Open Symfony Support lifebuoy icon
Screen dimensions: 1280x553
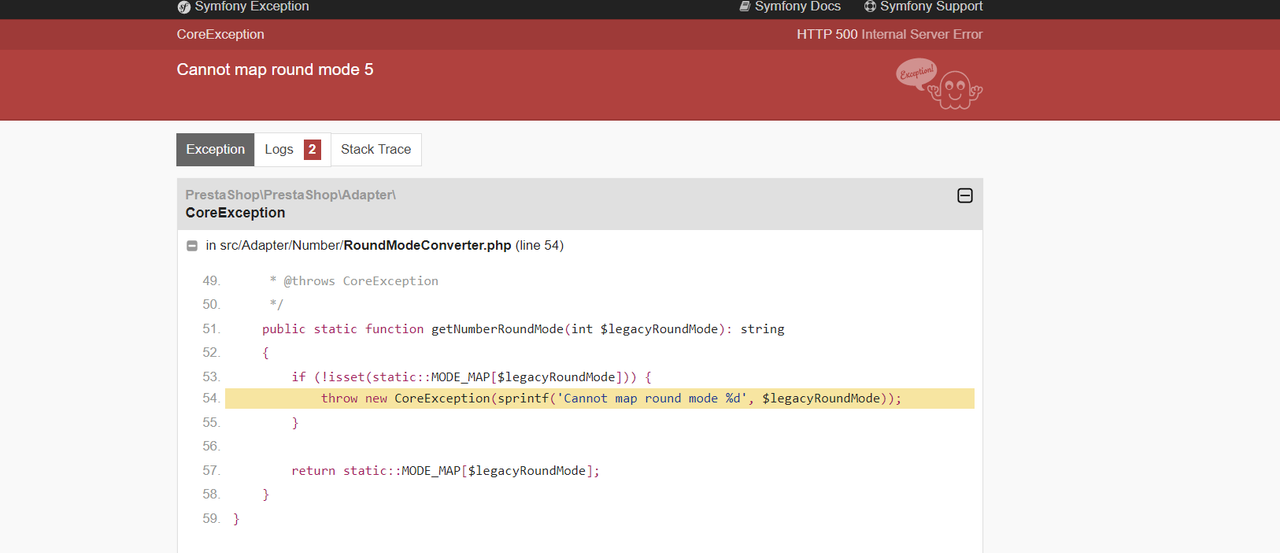[870, 7]
